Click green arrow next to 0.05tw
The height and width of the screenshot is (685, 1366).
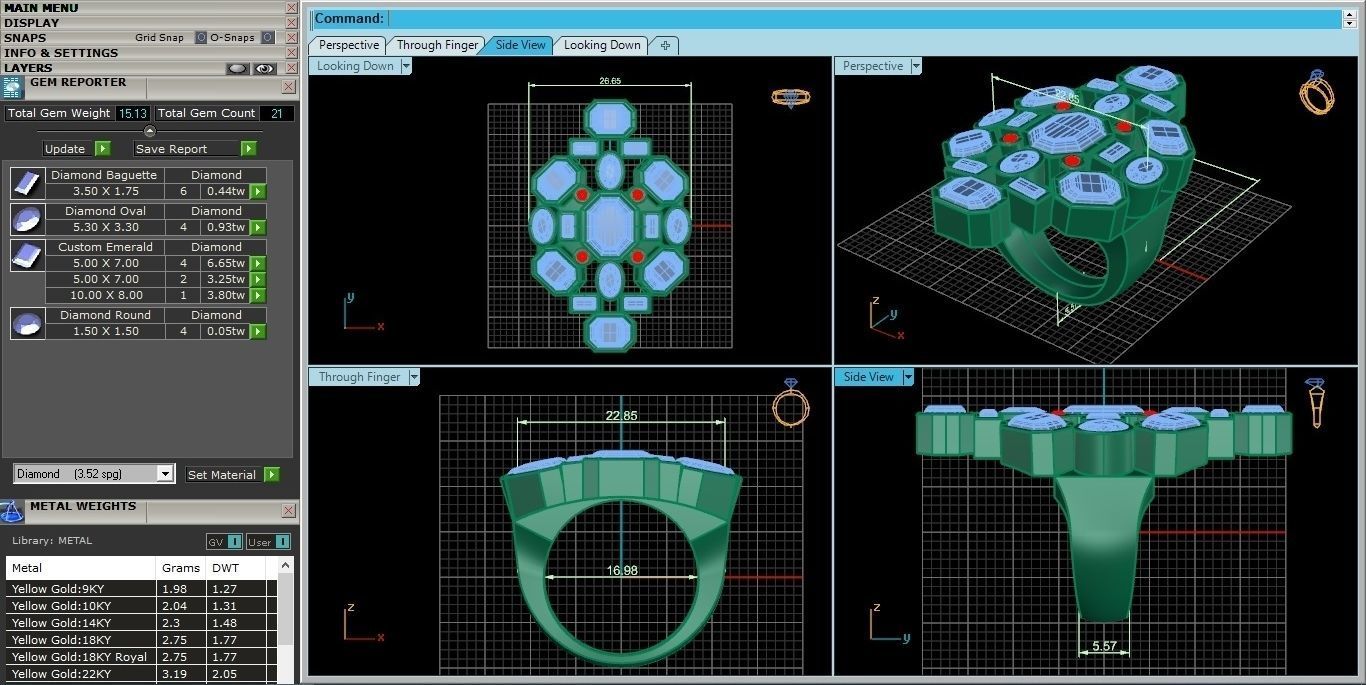[258, 331]
